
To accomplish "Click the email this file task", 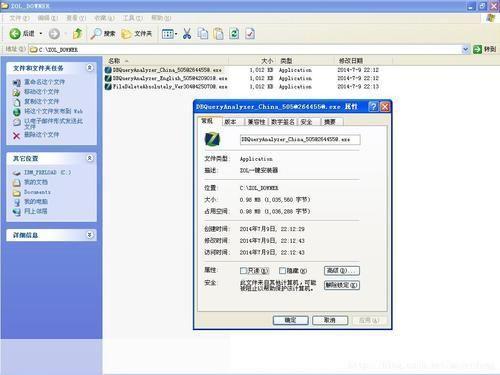I will coord(53,124).
